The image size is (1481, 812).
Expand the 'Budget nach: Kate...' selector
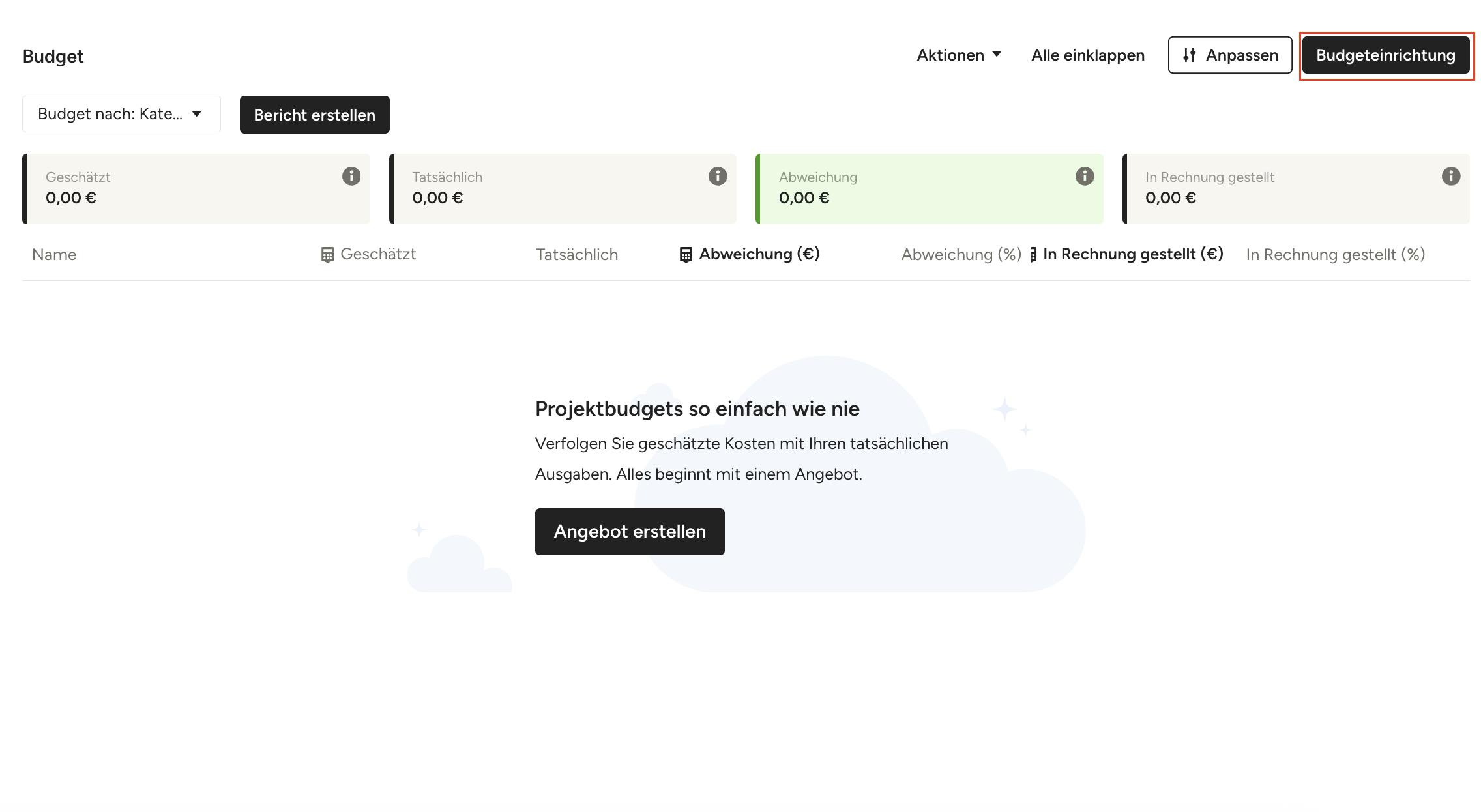121,114
